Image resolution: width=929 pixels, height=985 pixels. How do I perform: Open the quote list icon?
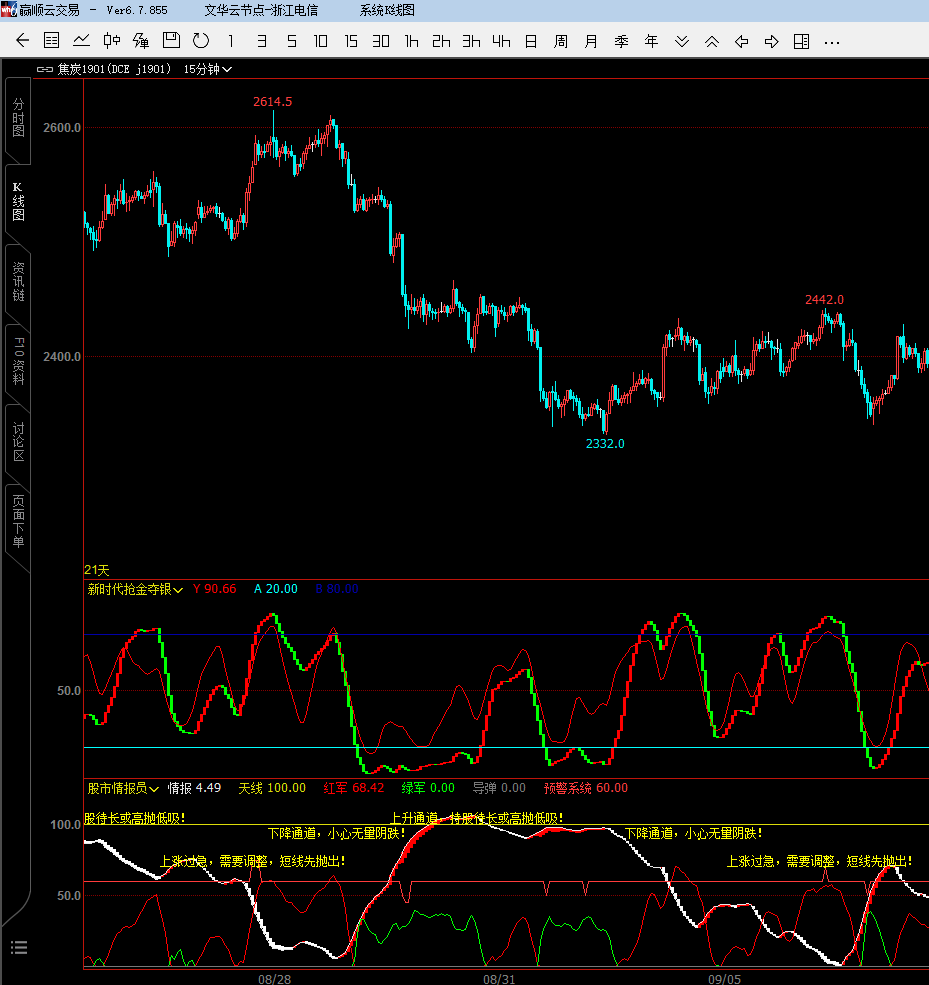pyautogui.click(x=52, y=41)
